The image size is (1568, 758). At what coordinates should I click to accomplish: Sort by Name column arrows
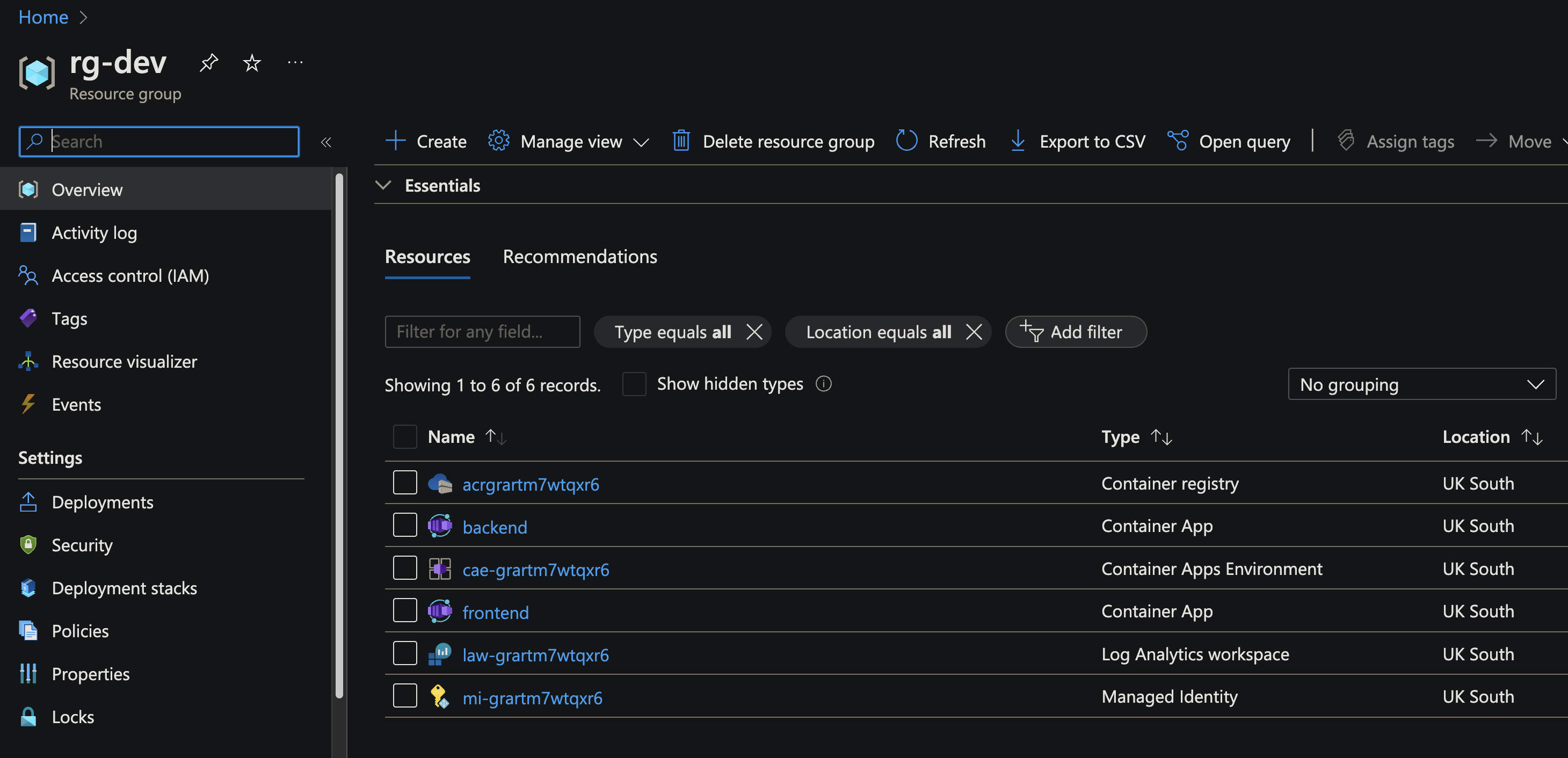[496, 437]
